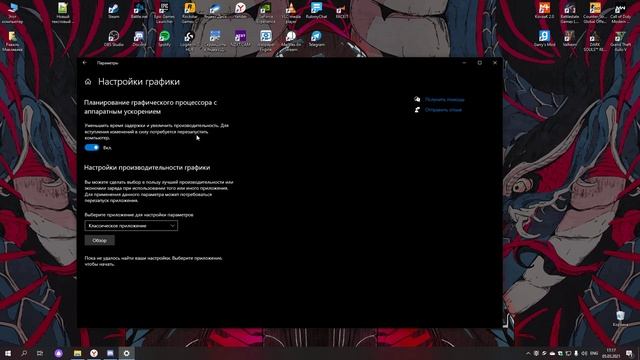Select the DARK SOULS desktop shortcut

point(595,41)
